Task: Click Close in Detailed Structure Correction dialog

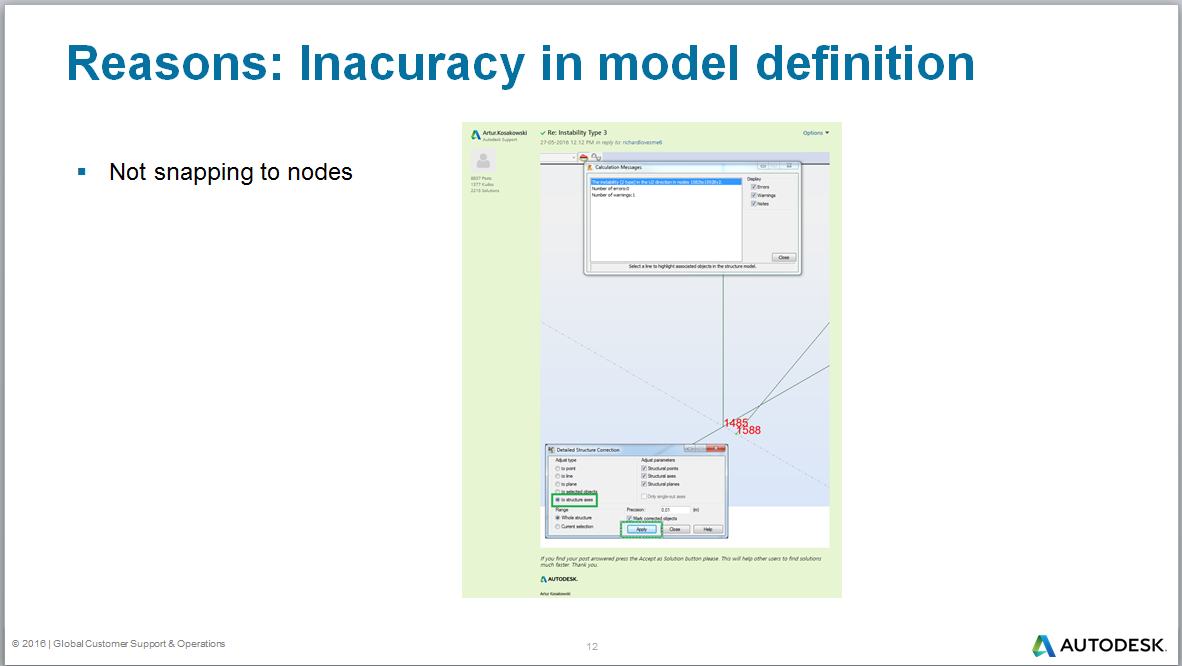Action: (675, 529)
